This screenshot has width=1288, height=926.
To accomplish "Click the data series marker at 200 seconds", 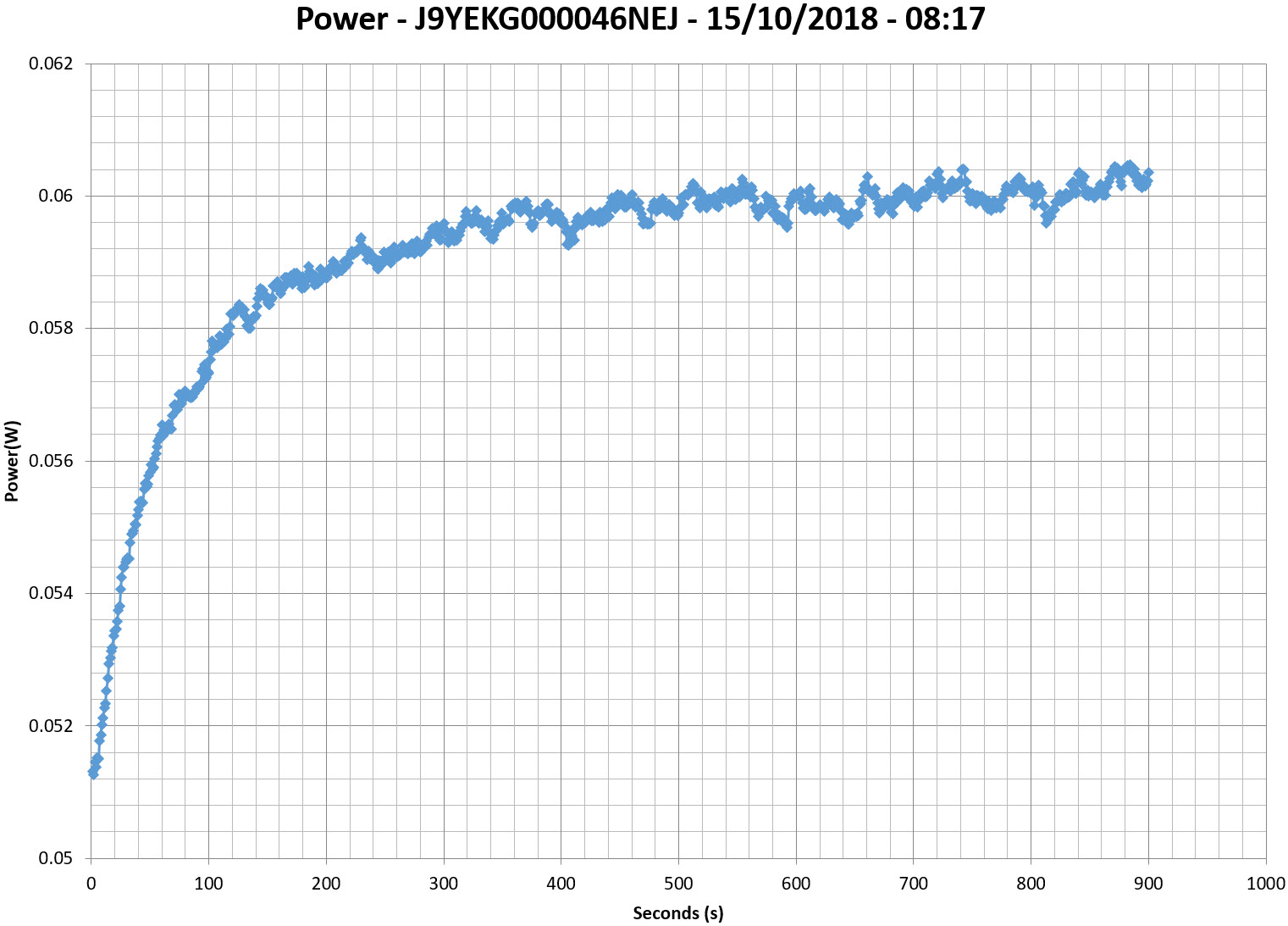I will pos(326,273).
